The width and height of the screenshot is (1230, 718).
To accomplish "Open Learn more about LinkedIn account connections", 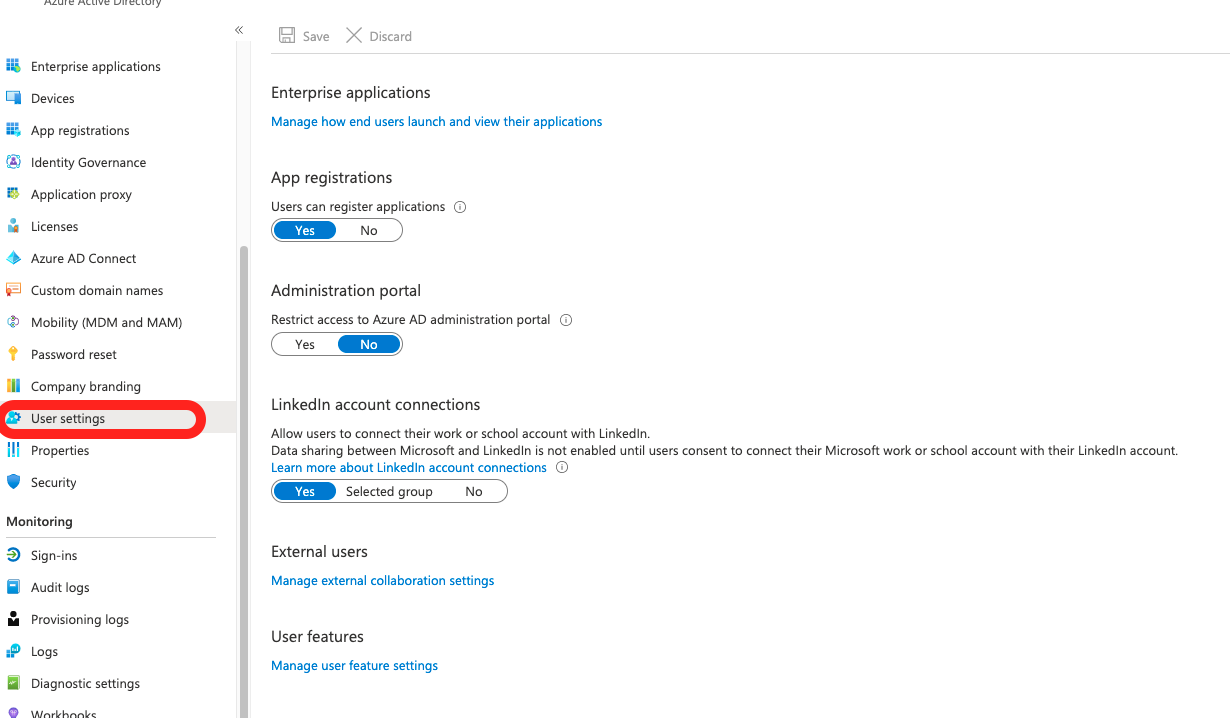I will coord(409,467).
